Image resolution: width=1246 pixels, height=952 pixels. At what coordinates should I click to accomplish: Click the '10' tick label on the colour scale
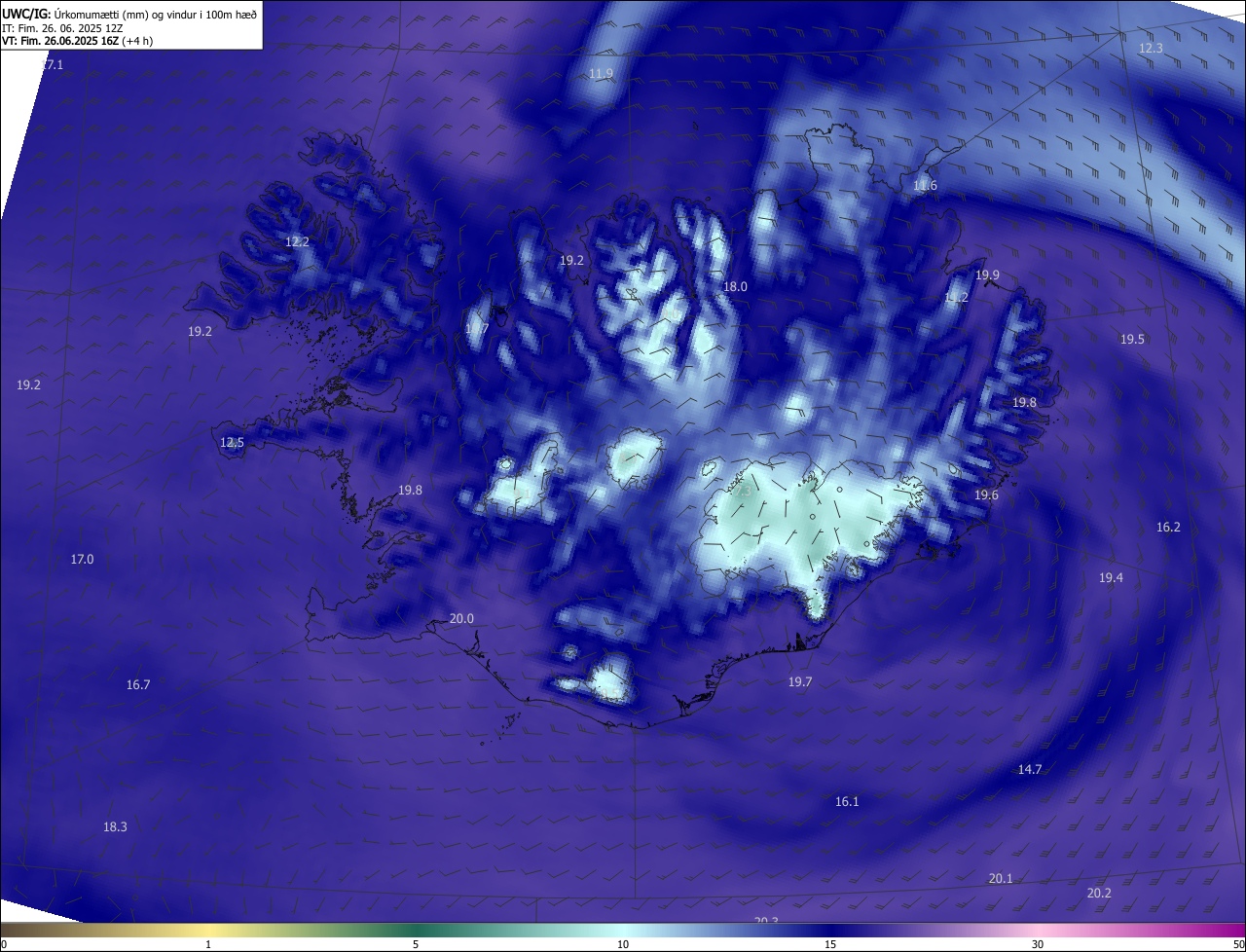623,944
